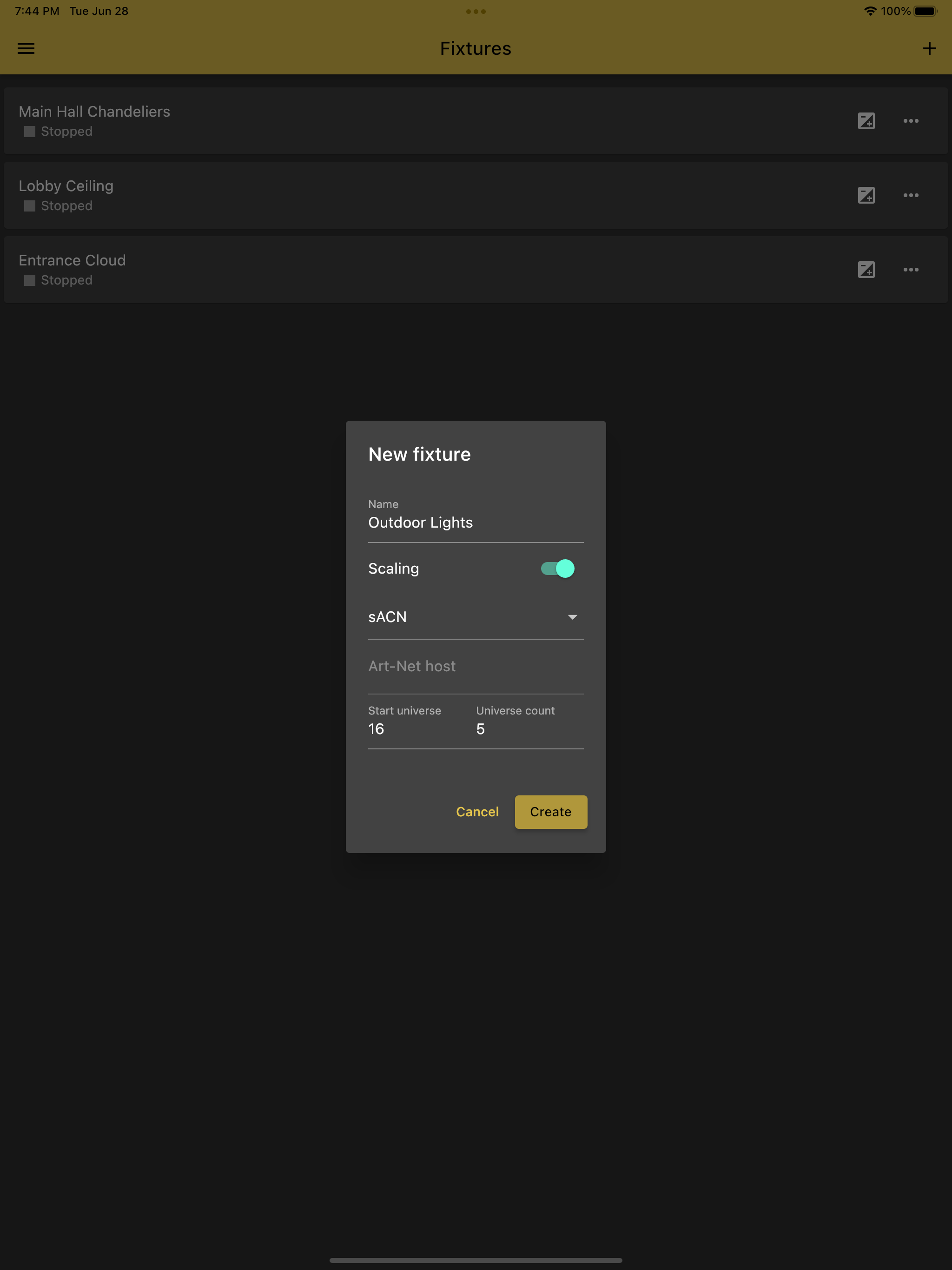Open the hamburger navigation menu
This screenshot has height=1270, width=952.
coord(26,49)
